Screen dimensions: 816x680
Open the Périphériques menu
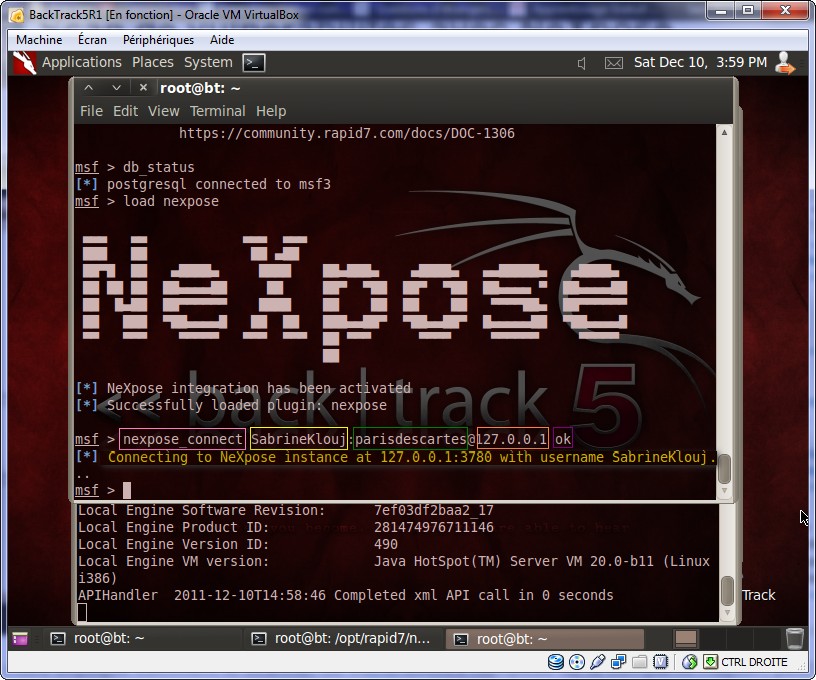point(158,40)
